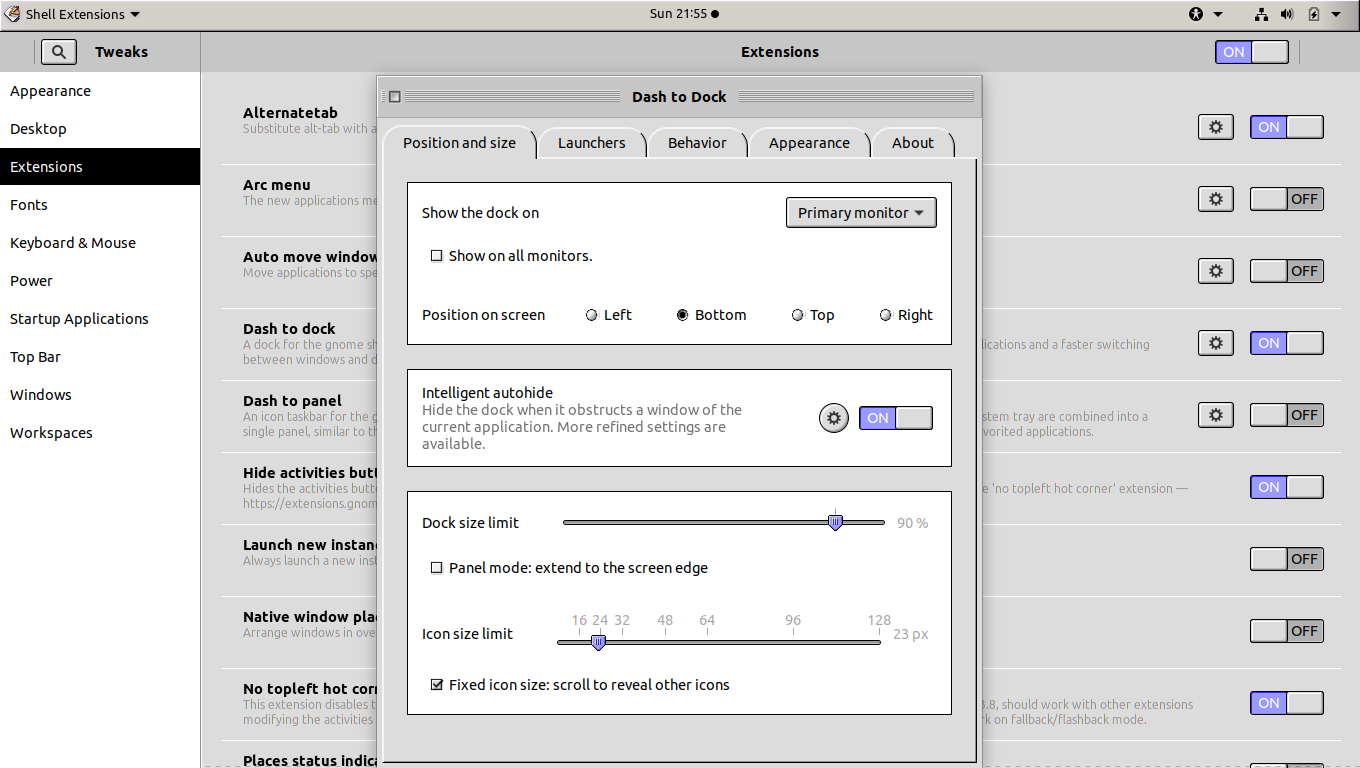Screen dimensions: 1360x768
Task: Open the Behavior tab
Action: (697, 143)
